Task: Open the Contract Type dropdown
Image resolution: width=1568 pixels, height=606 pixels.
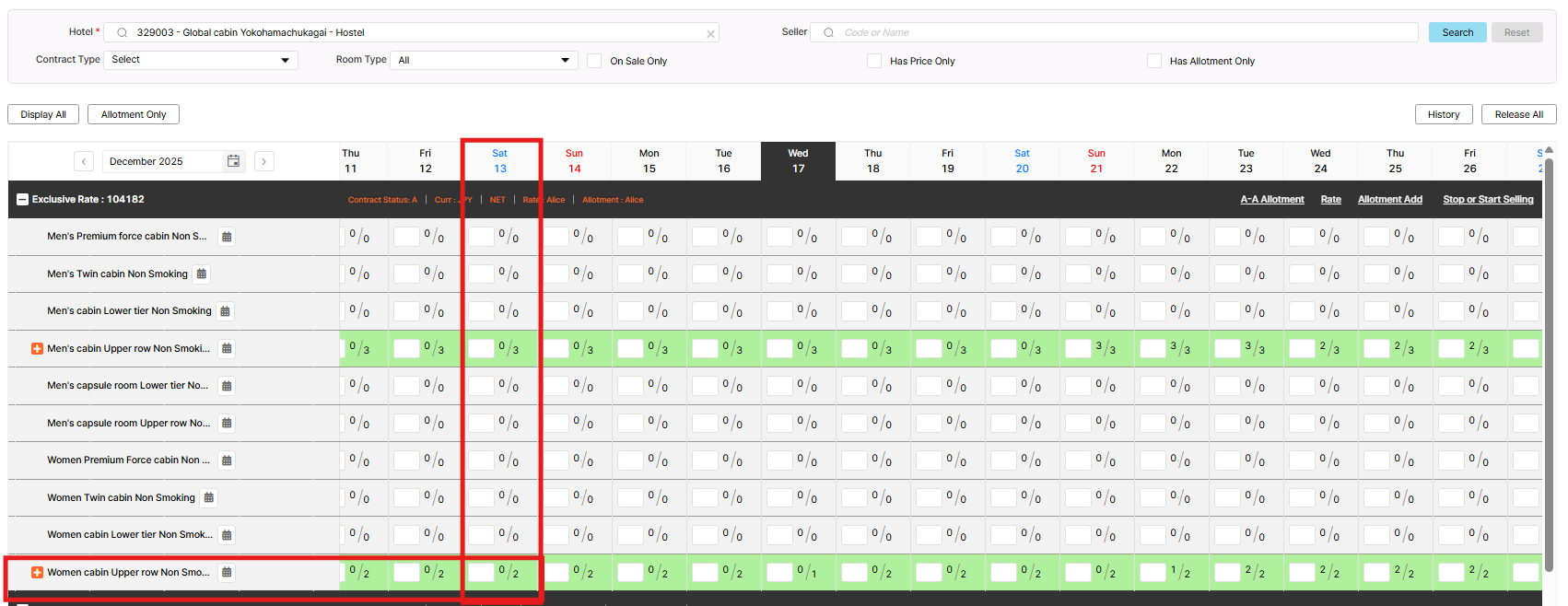Action: click(200, 60)
